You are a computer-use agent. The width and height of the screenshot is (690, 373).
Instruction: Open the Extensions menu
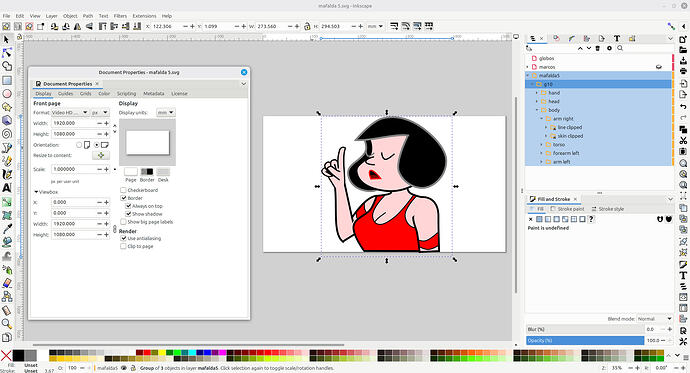click(x=144, y=16)
